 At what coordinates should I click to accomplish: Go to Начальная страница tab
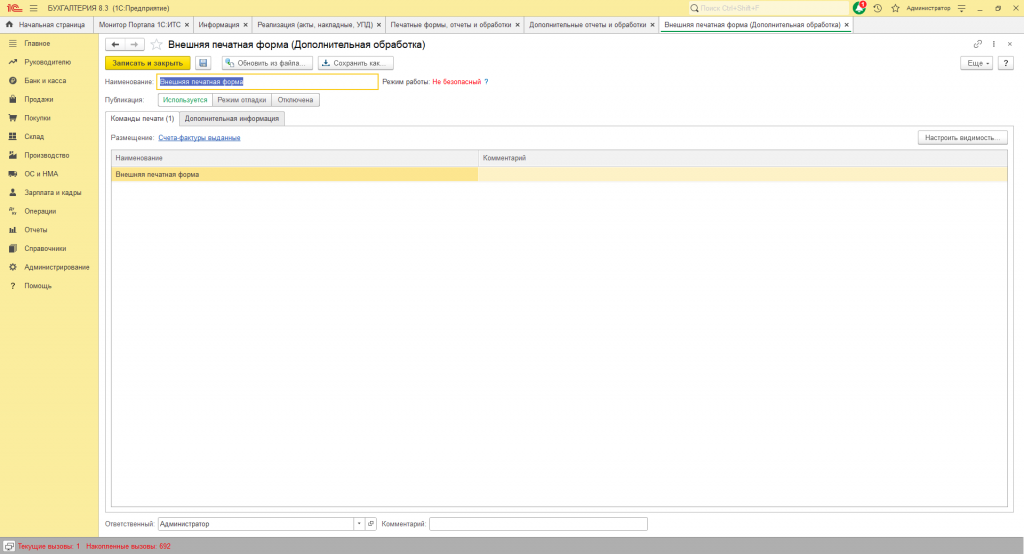46,25
